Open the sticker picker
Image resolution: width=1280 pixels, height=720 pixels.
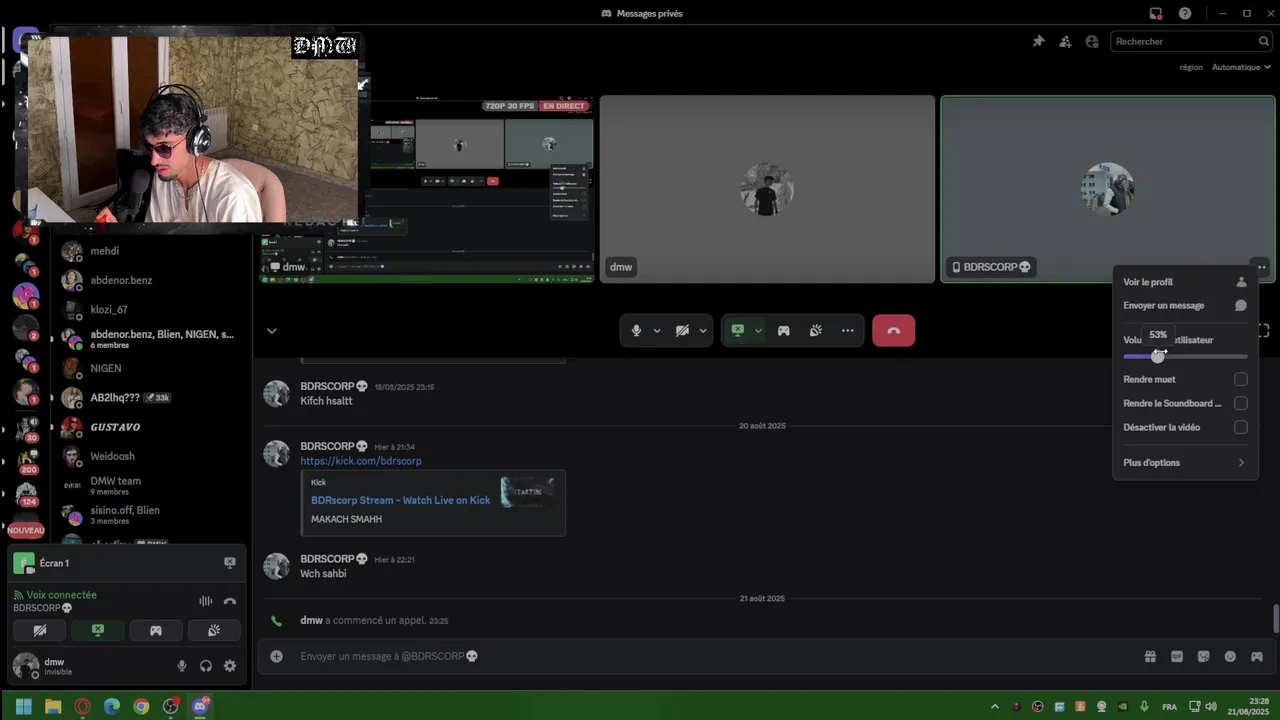[x=1203, y=656]
